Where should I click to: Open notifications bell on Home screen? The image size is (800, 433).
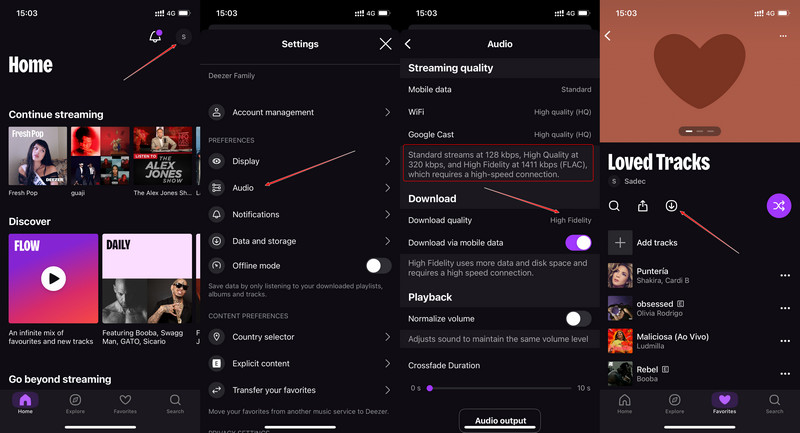pos(155,36)
